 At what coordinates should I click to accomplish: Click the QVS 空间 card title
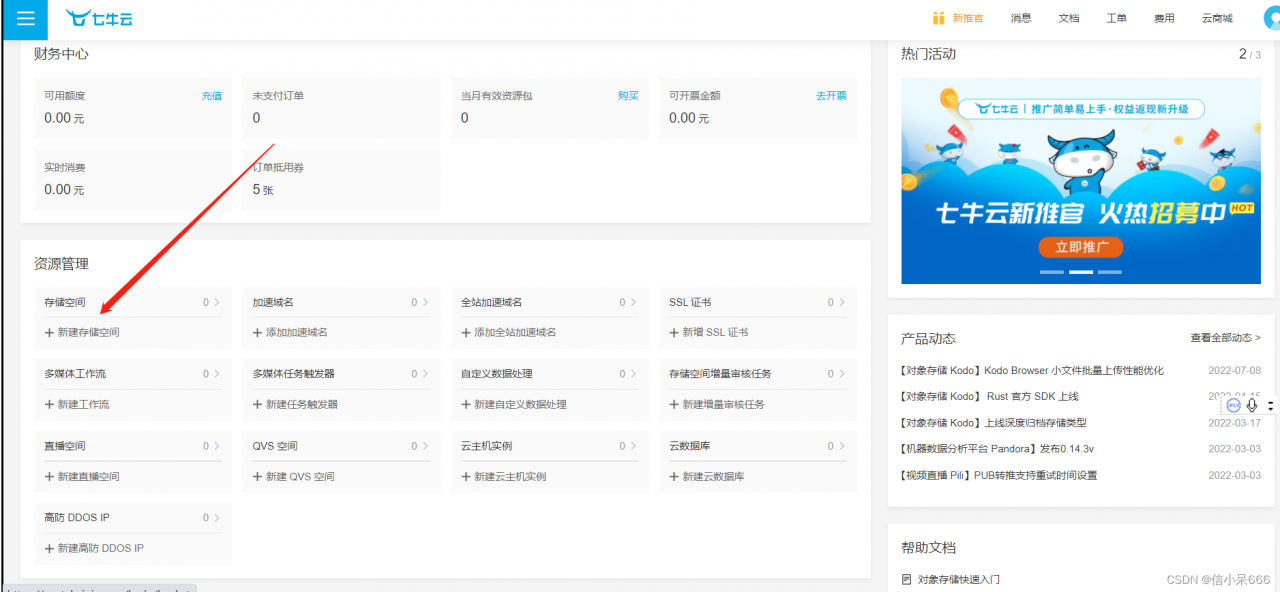click(275, 446)
